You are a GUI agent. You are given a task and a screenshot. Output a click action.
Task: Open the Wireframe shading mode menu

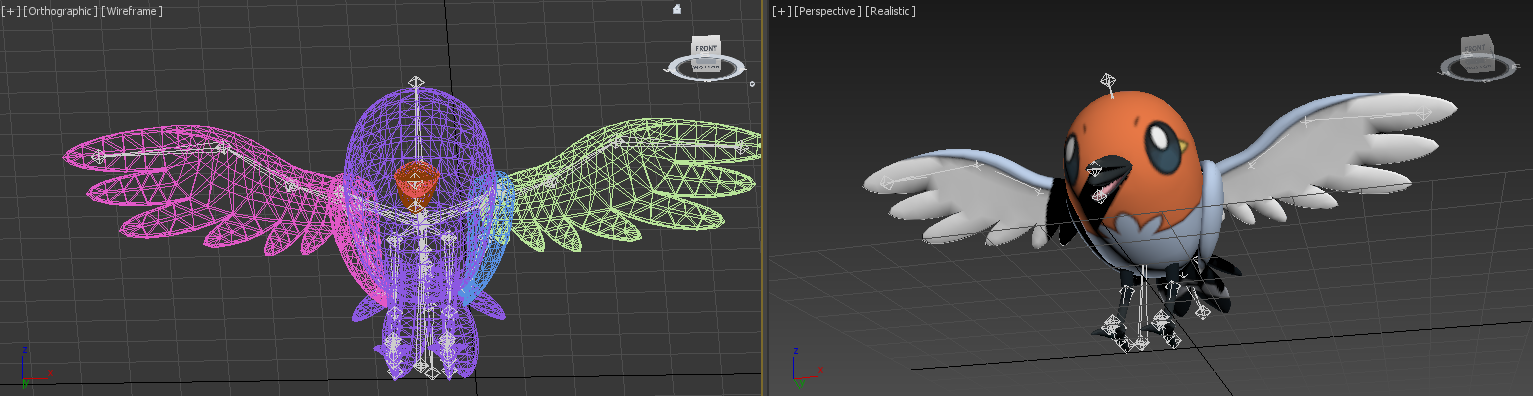pos(132,11)
